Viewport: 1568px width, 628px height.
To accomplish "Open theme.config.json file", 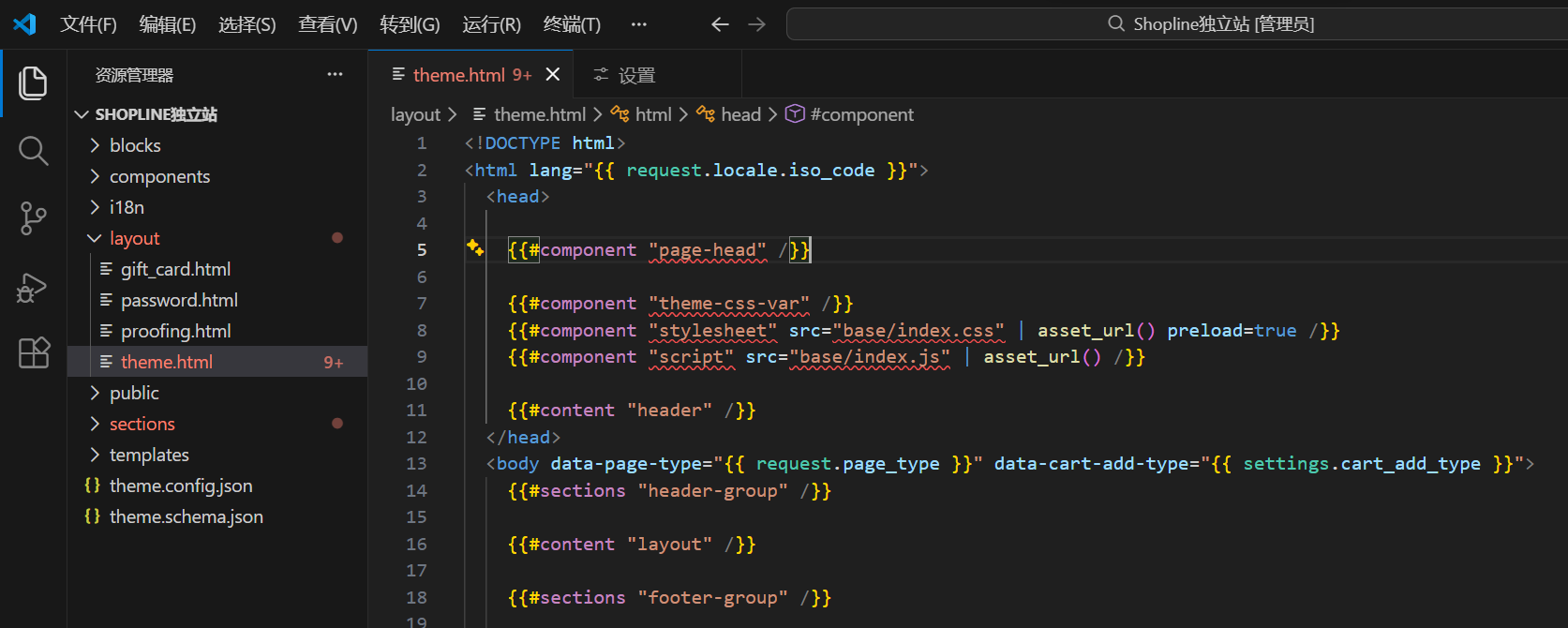I will tap(181, 486).
